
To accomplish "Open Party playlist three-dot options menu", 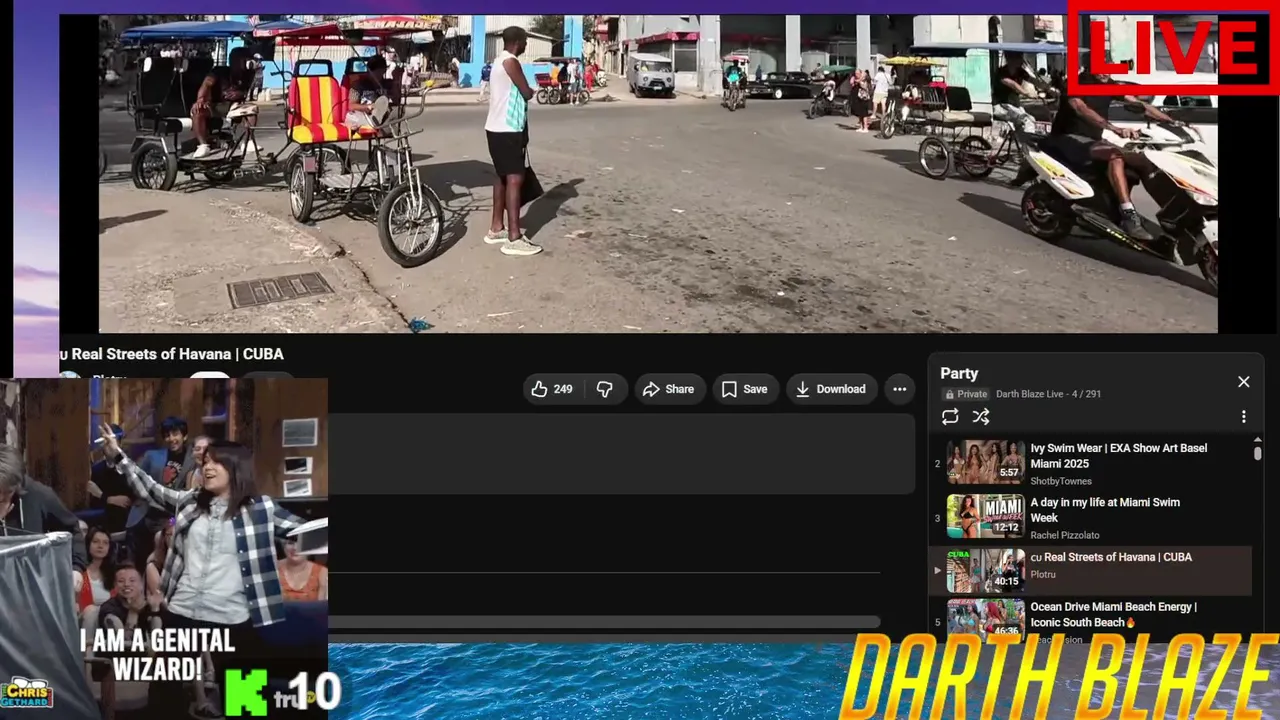I will coord(1243,417).
